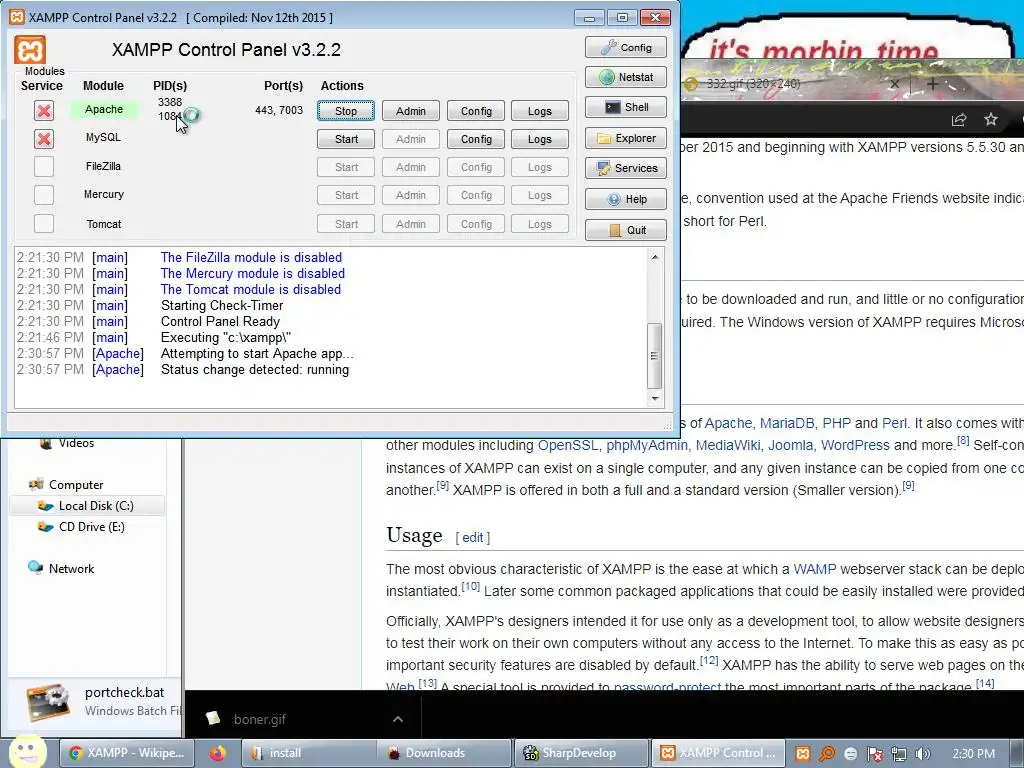Open the Windows Start button
This screenshot has height=768, width=1024.
click(x=27, y=752)
